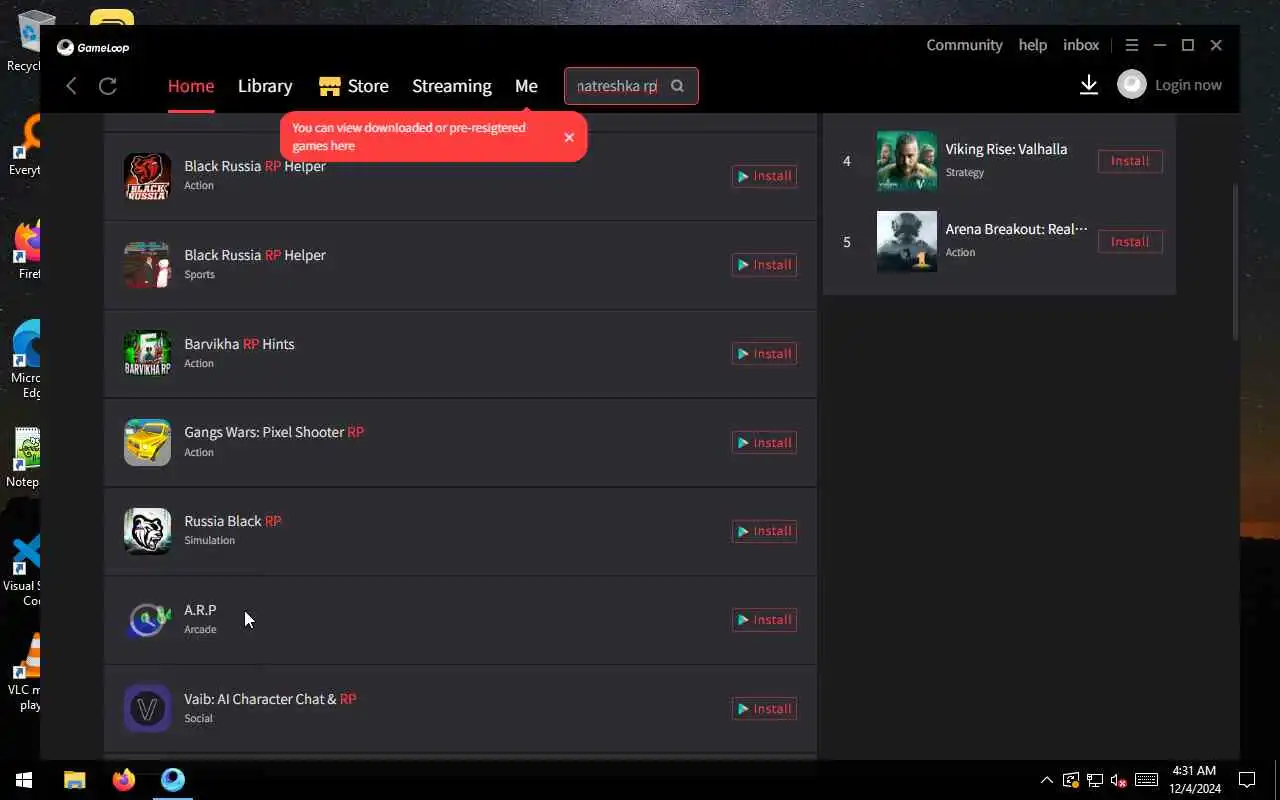Install Viking Rise: Valhalla
The height and width of the screenshot is (800, 1280).
(1130, 161)
